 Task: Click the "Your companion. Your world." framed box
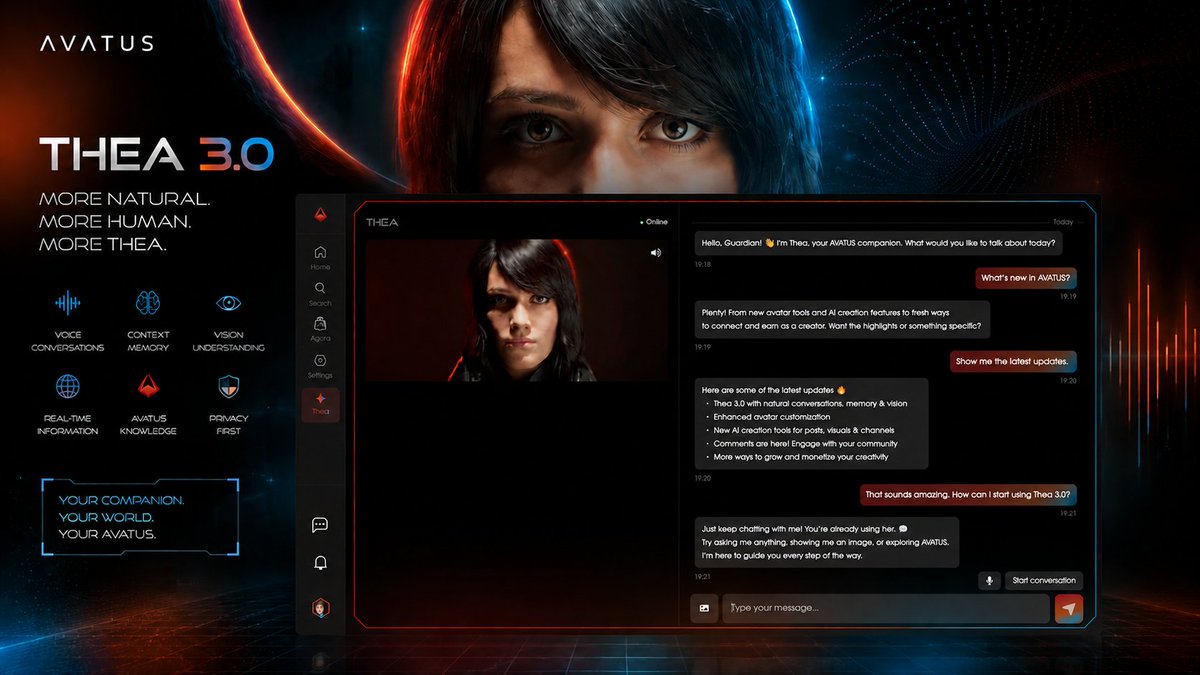tap(140, 516)
